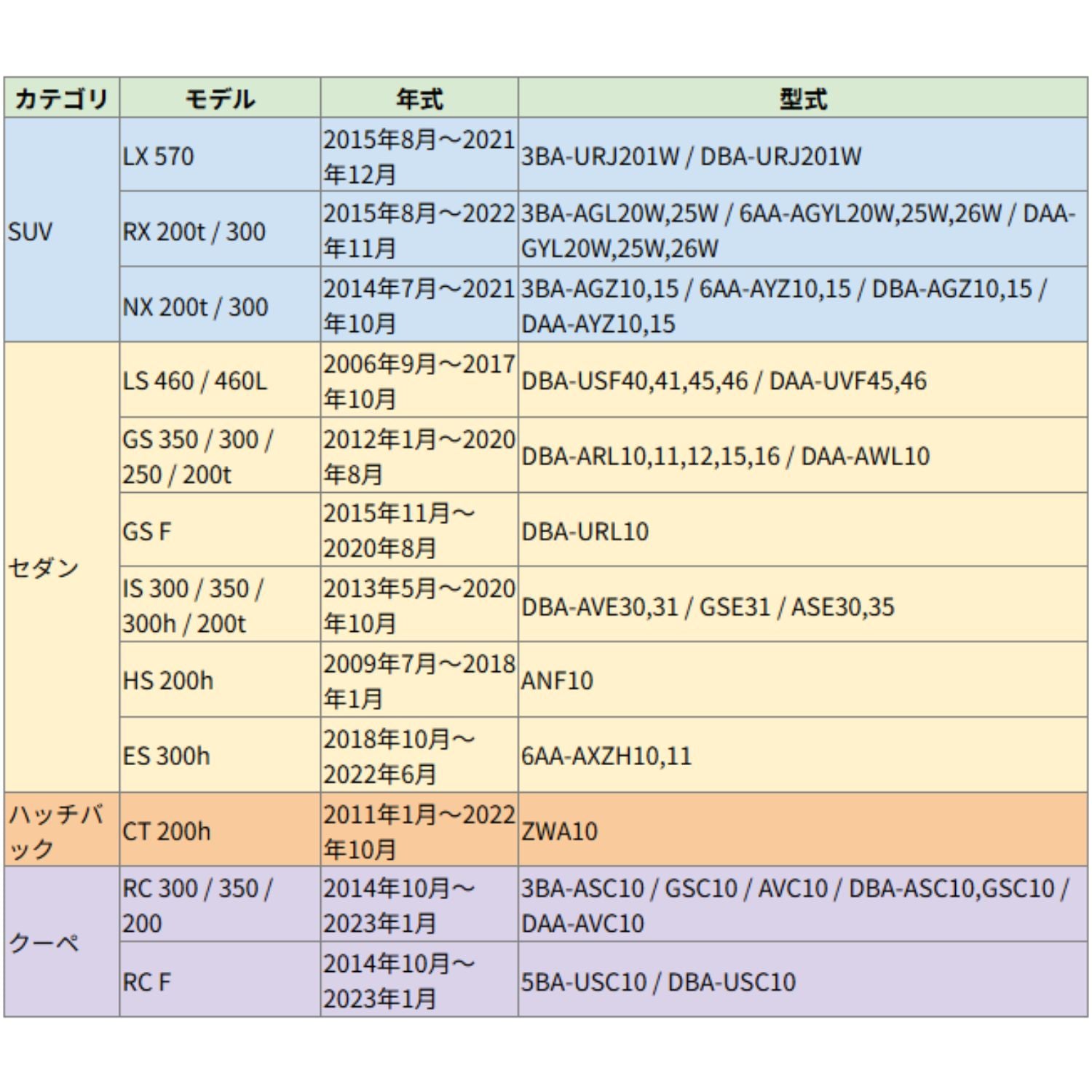Click the LS 460 / 460L model cell

220,380
